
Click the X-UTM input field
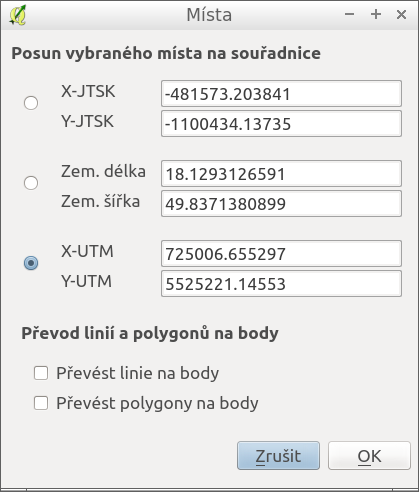point(281,254)
